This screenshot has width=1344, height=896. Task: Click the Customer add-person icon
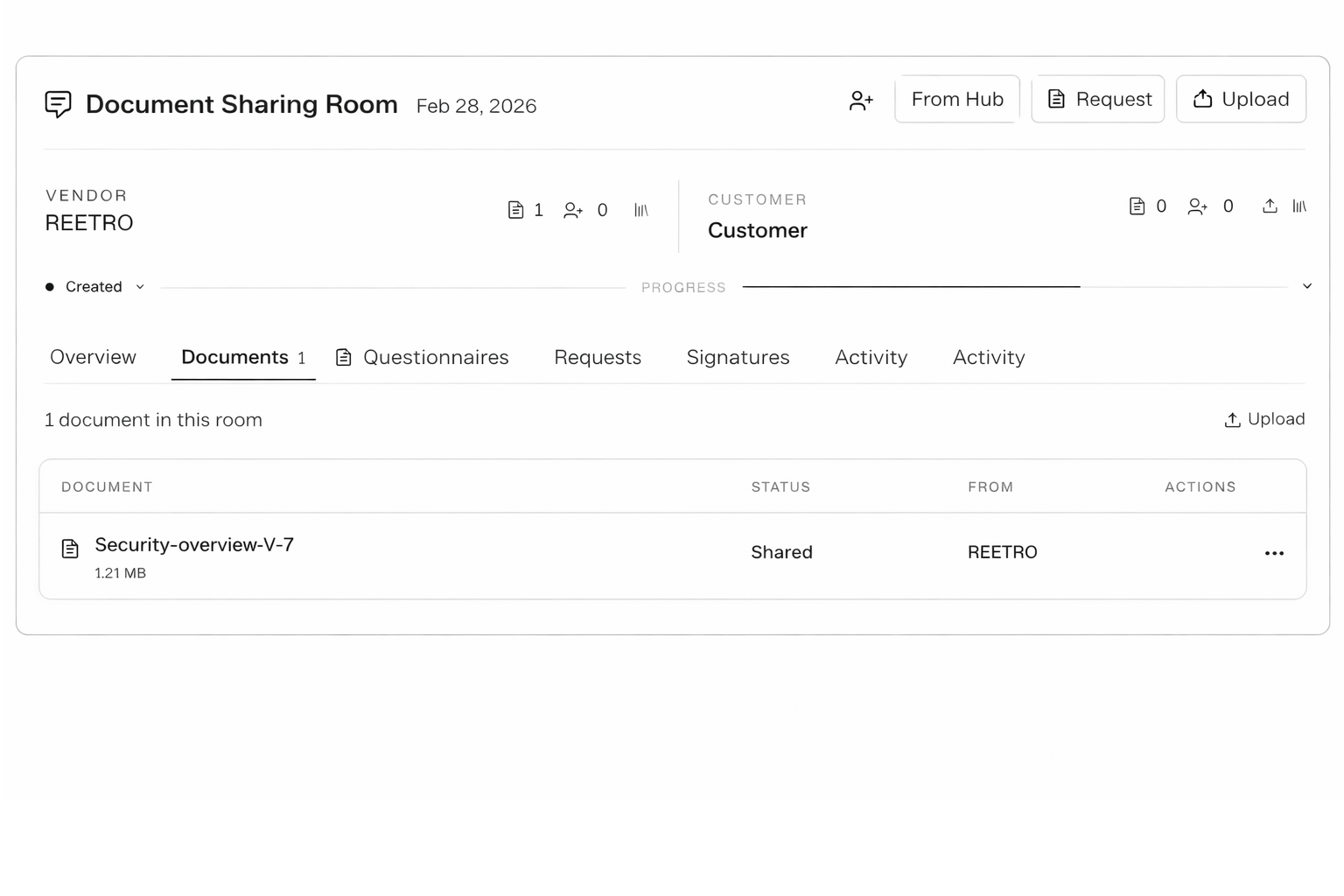[x=1197, y=206]
